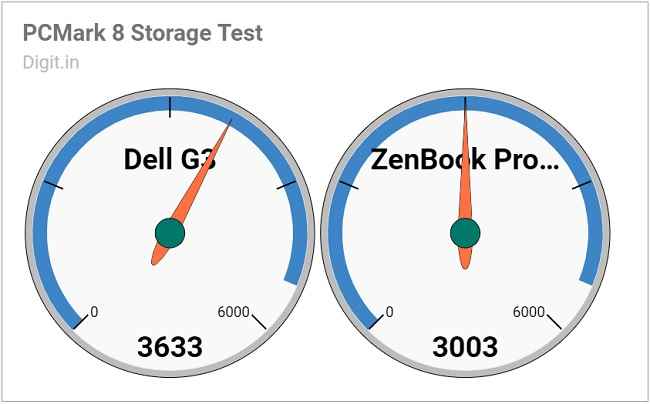Click the Dell G3 needle tail below hub

pyautogui.click(x=159, y=255)
